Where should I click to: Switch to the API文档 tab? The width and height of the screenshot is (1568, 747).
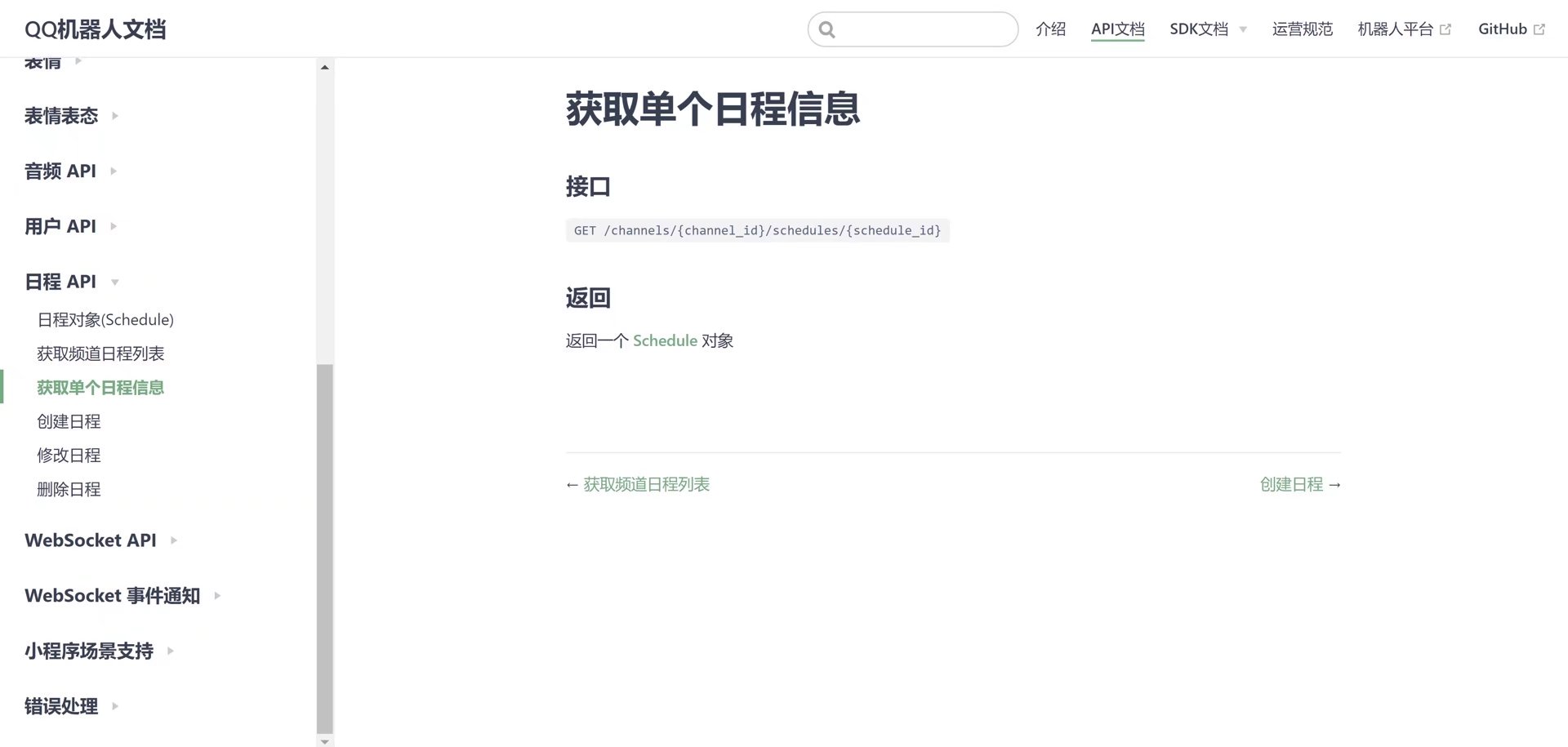pyautogui.click(x=1117, y=29)
